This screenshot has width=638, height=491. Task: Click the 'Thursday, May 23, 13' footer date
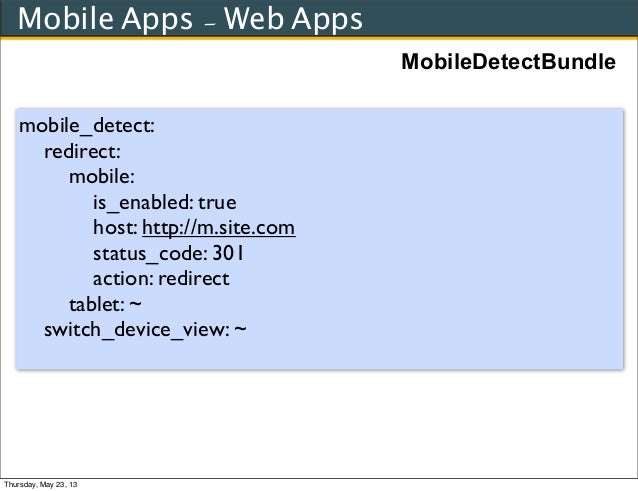coord(40,484)
